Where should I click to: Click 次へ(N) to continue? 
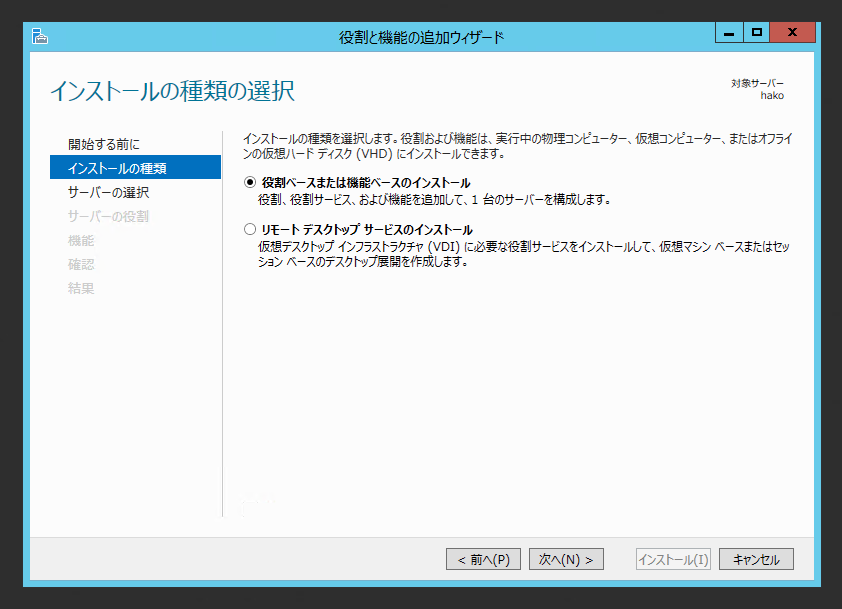click(566, 559)
